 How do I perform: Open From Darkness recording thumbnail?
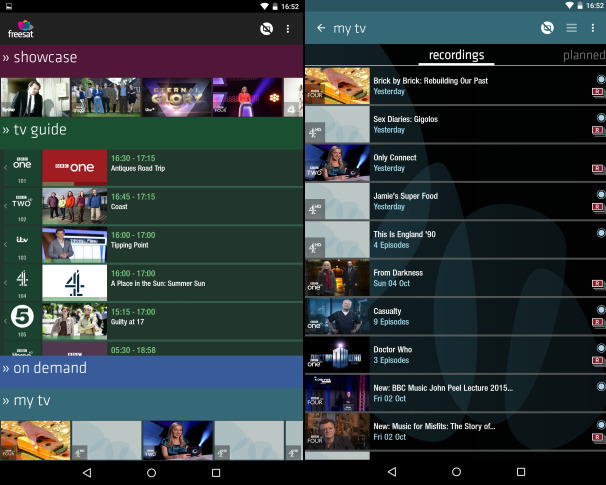point(337,278)
